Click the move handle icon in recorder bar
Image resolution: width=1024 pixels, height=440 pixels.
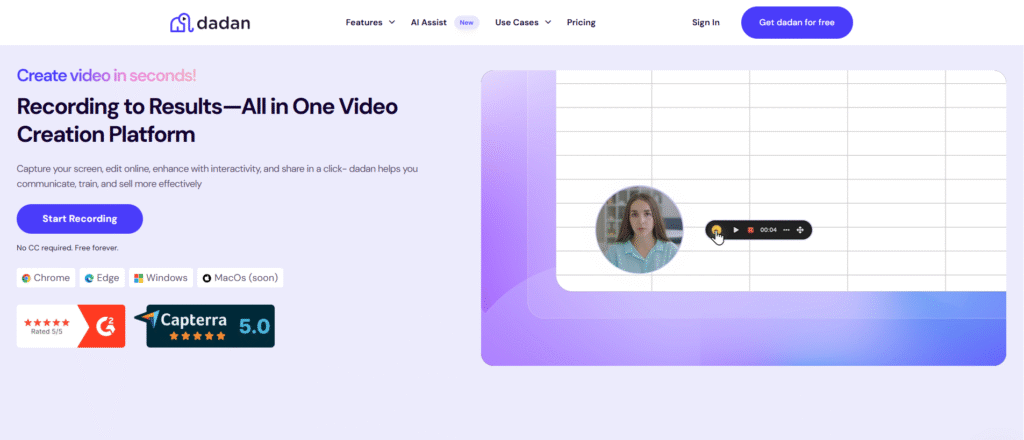pos(800,230)
